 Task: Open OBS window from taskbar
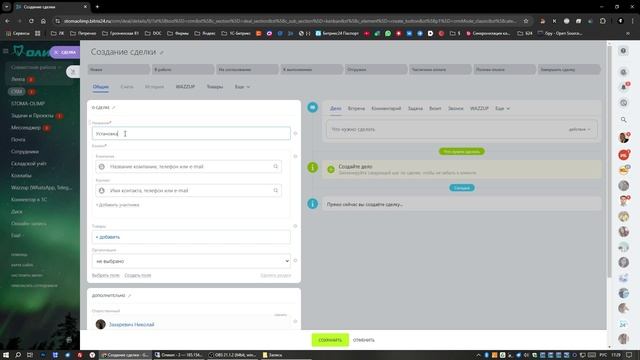(232, 355)
